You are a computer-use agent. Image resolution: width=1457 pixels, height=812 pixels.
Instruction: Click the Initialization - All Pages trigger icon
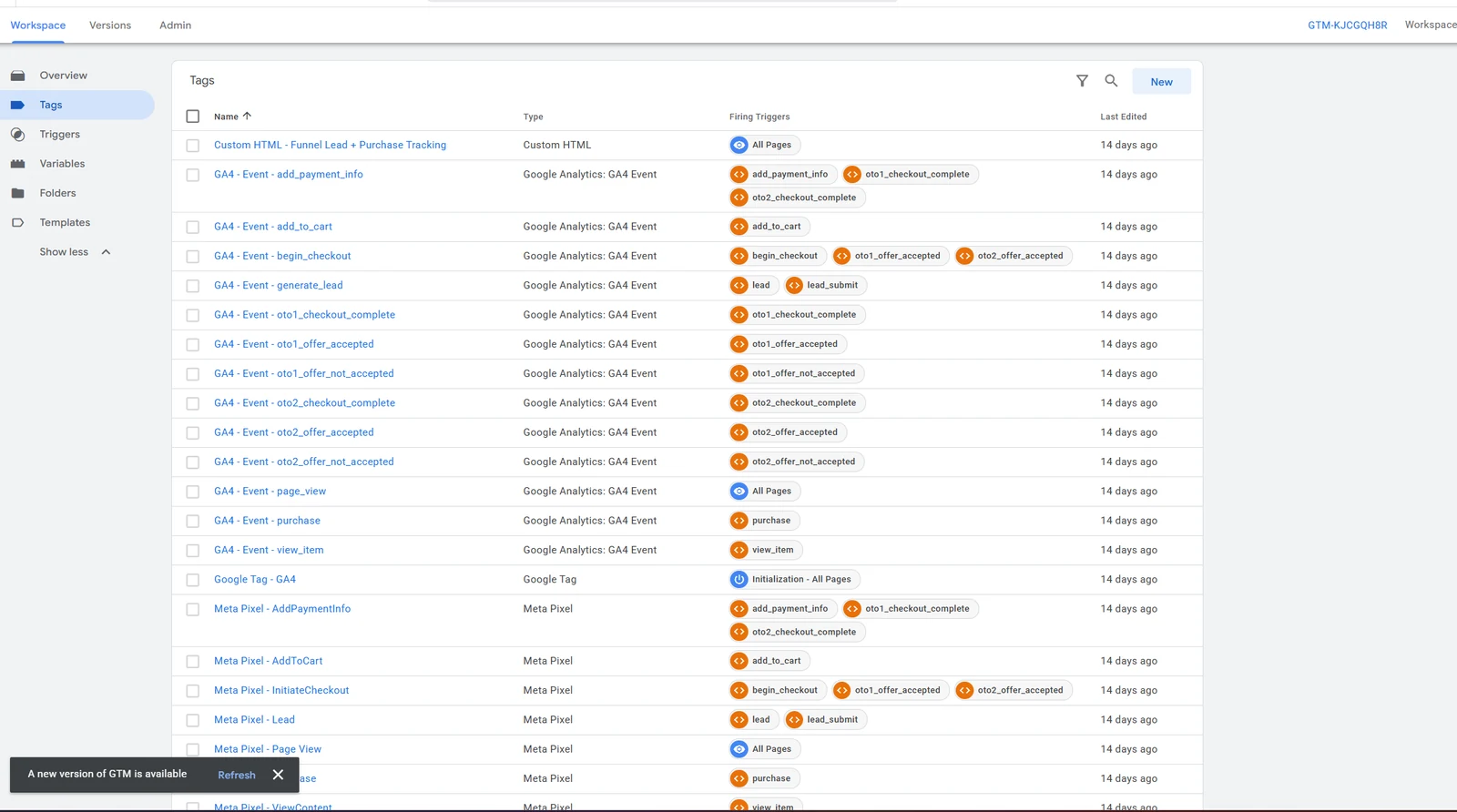(739, 579)
